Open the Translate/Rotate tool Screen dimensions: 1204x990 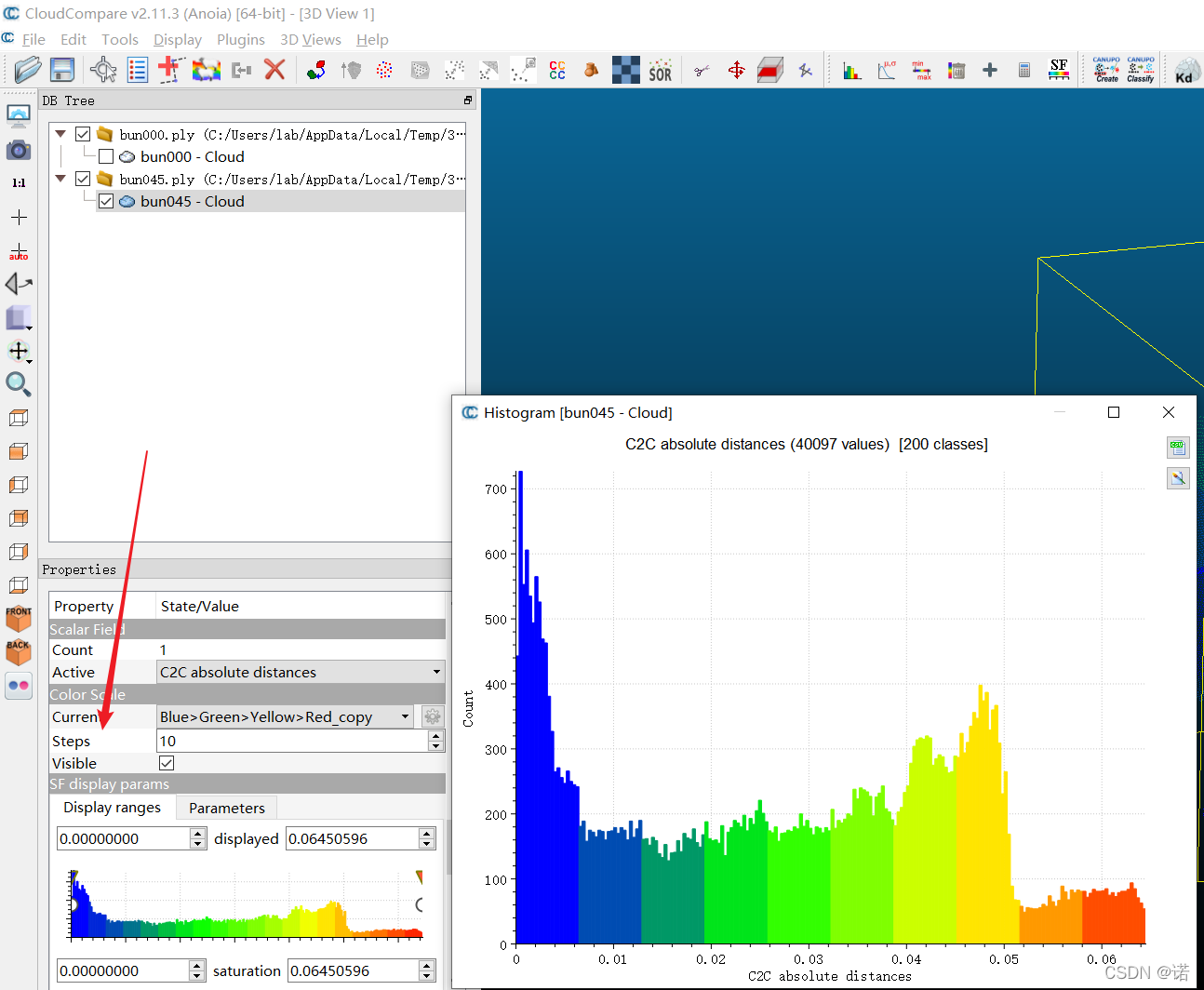click(x=736, y=70)
